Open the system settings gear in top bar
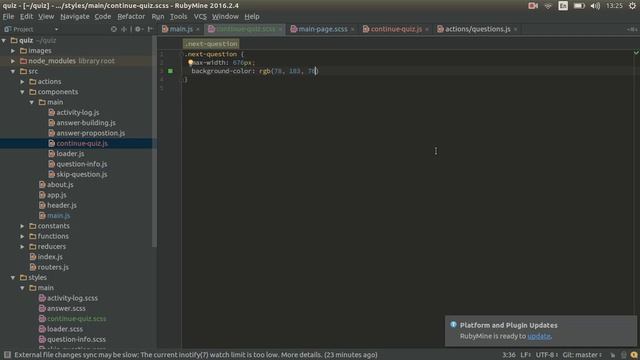The height and width of the screenshot is (360, 640). (632, 6)
